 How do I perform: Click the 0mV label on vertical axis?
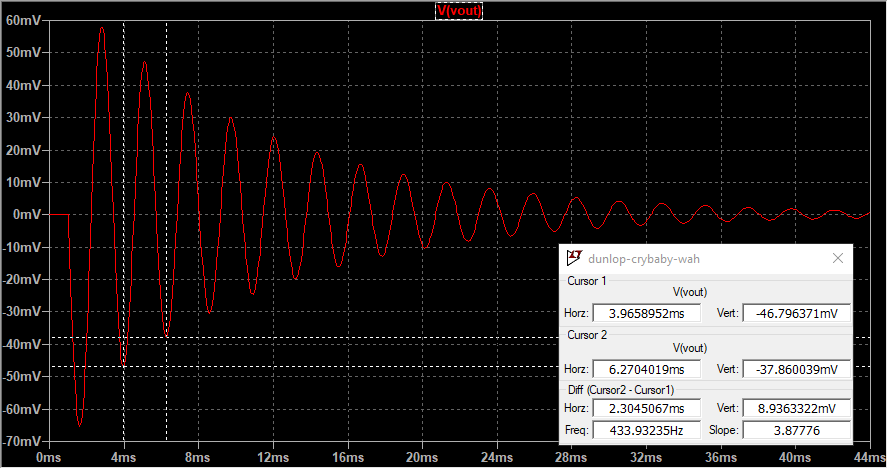tap(24, 215)
